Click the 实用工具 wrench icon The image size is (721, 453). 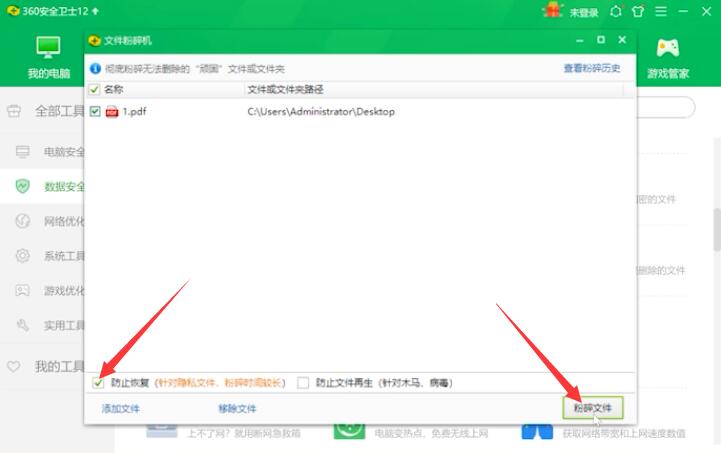[23, 325]
